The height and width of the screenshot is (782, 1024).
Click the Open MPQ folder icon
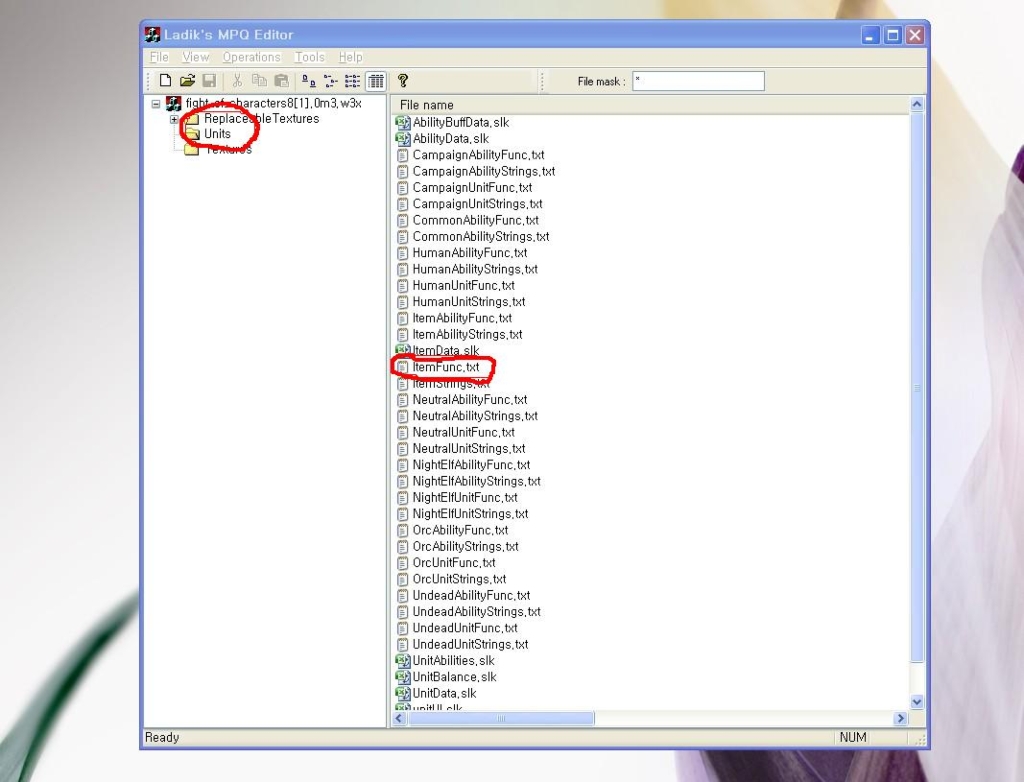coord(187,80)
